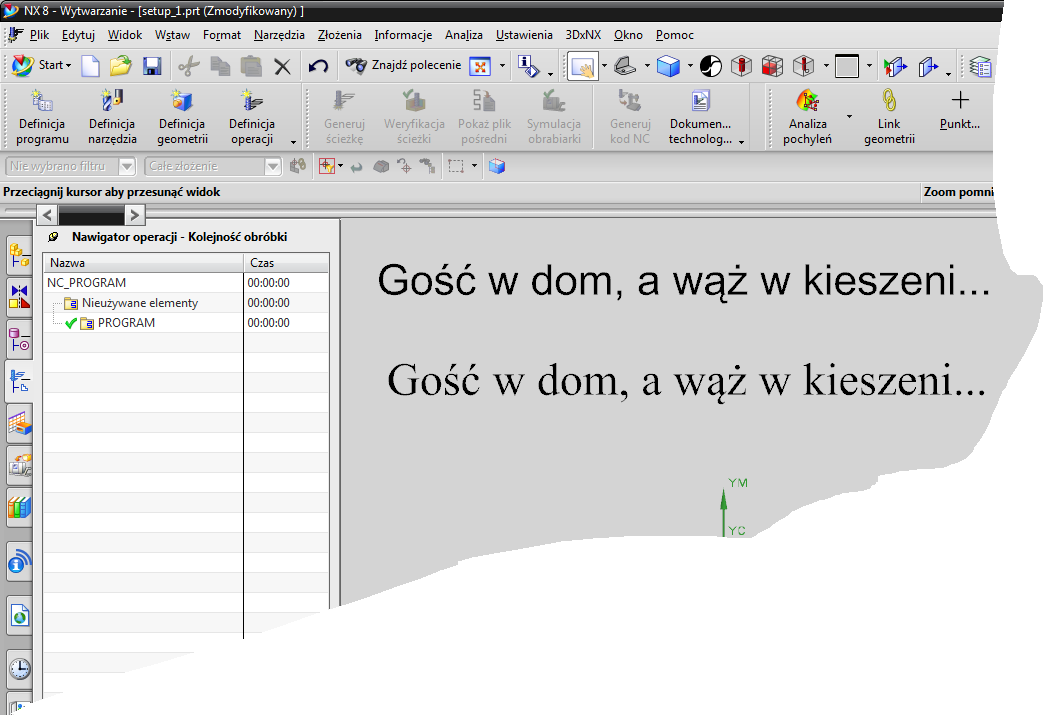Open the assembly navigator sidebar icon

click(x=20, y=256)
